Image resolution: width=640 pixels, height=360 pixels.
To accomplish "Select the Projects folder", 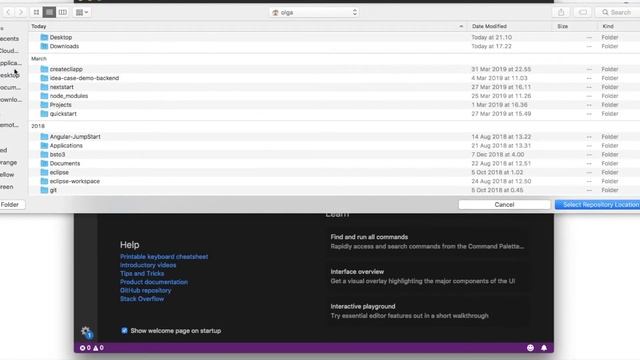I will (335, 105).
